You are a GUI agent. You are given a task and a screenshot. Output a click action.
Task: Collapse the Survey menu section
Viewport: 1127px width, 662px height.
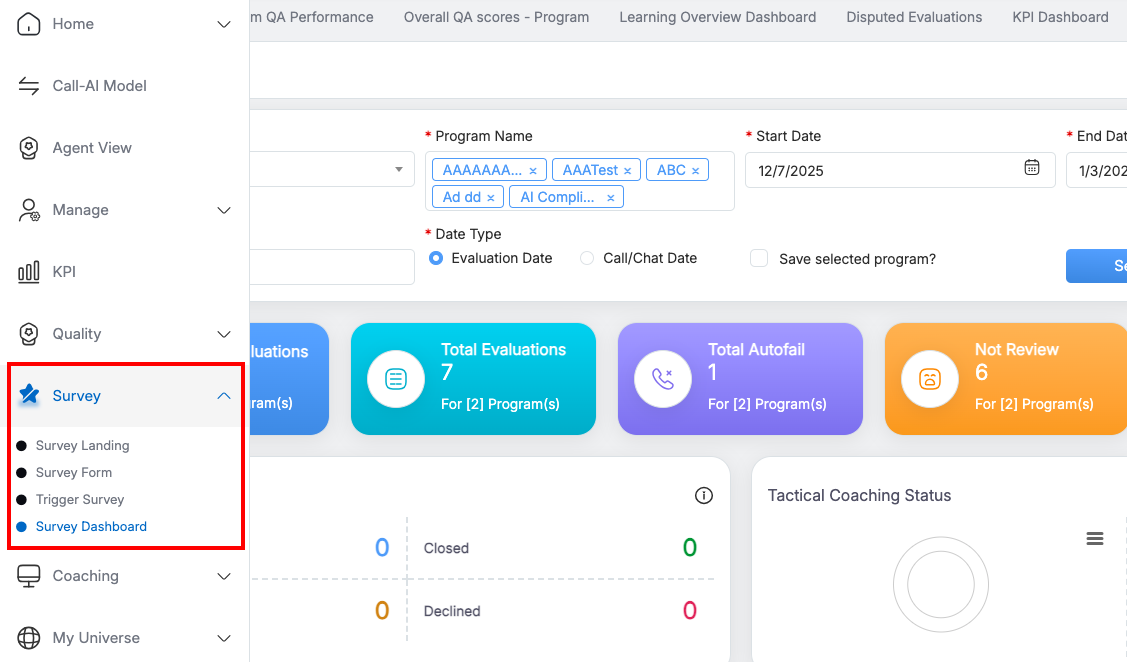pos(224,396)
